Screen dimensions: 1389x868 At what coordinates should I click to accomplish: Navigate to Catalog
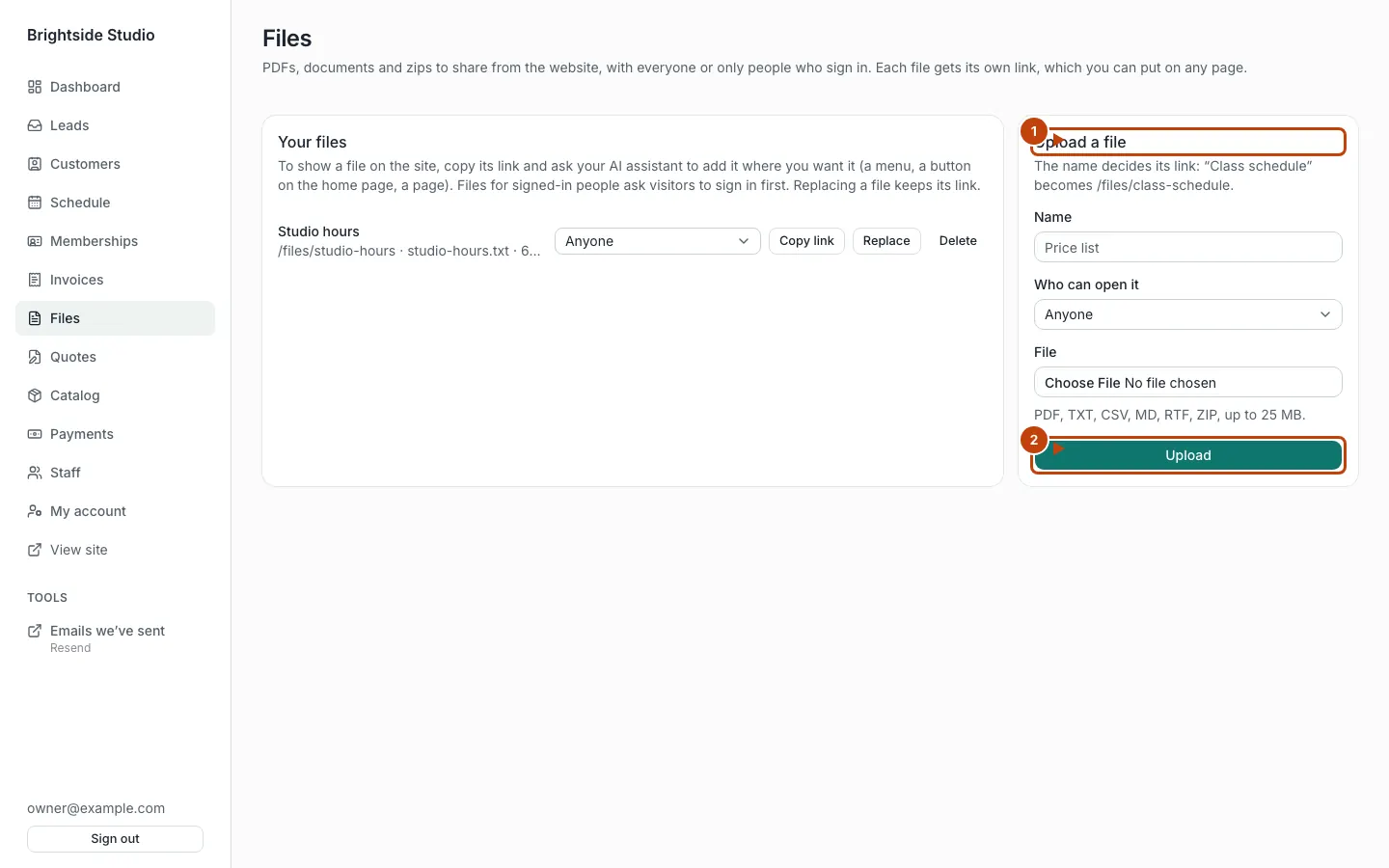pos(116,395)
